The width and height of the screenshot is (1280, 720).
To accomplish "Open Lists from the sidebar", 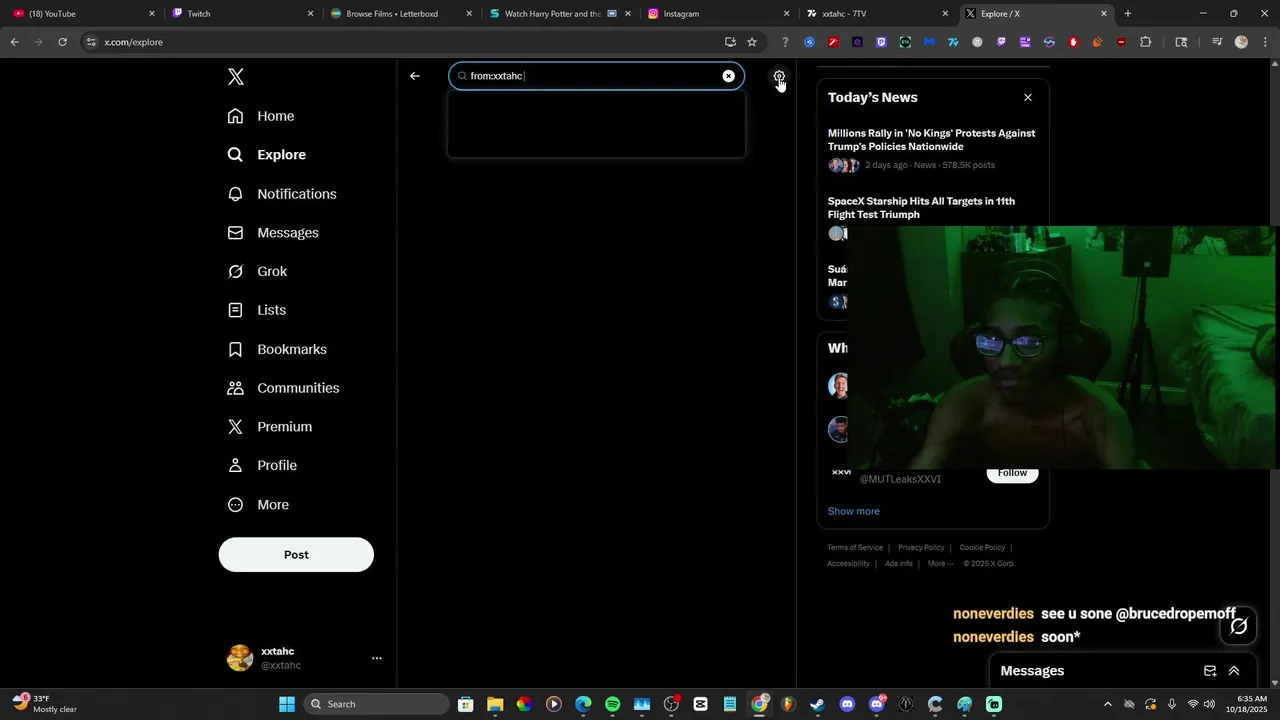I will click(257, 310).
